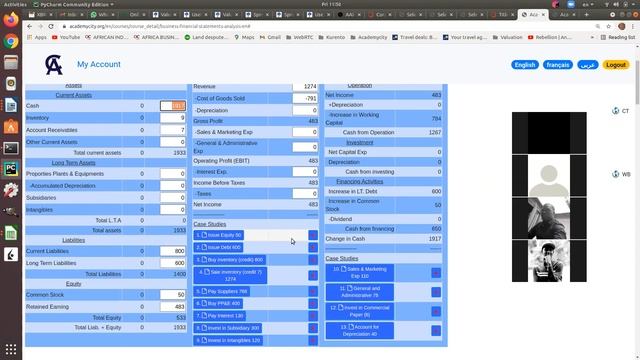Open the Valuation bookmark folder

tap(507, 37)
